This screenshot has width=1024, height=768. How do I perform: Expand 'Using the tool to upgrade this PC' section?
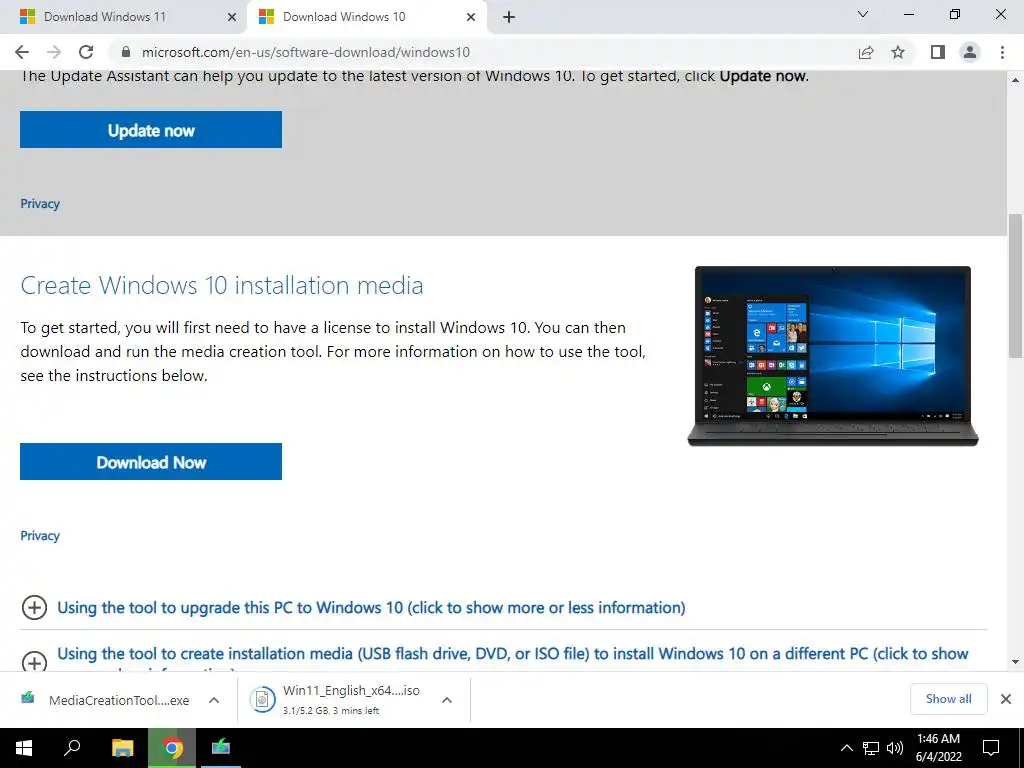click(x=34, y=607)
